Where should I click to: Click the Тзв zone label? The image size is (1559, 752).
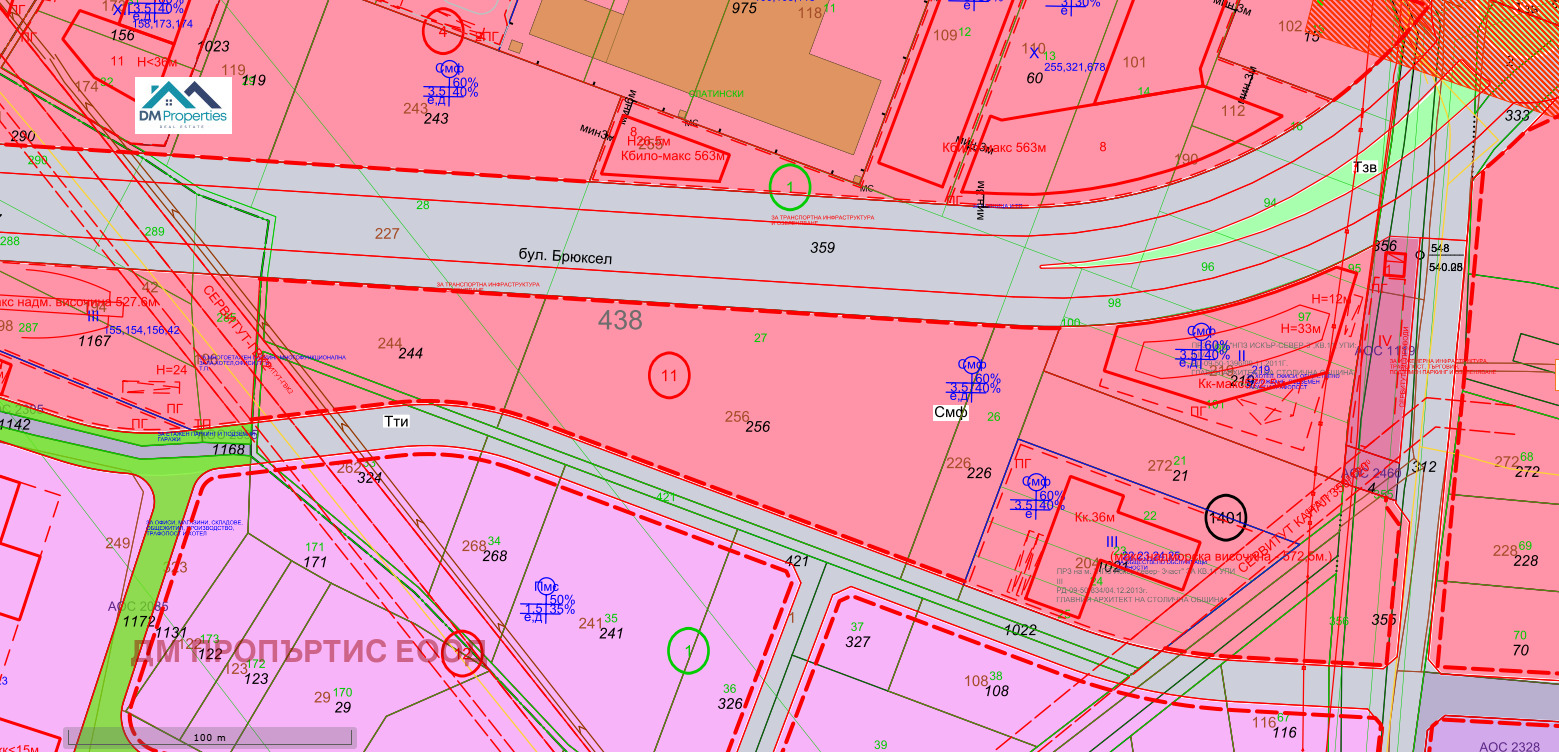tap(1365, 167)
